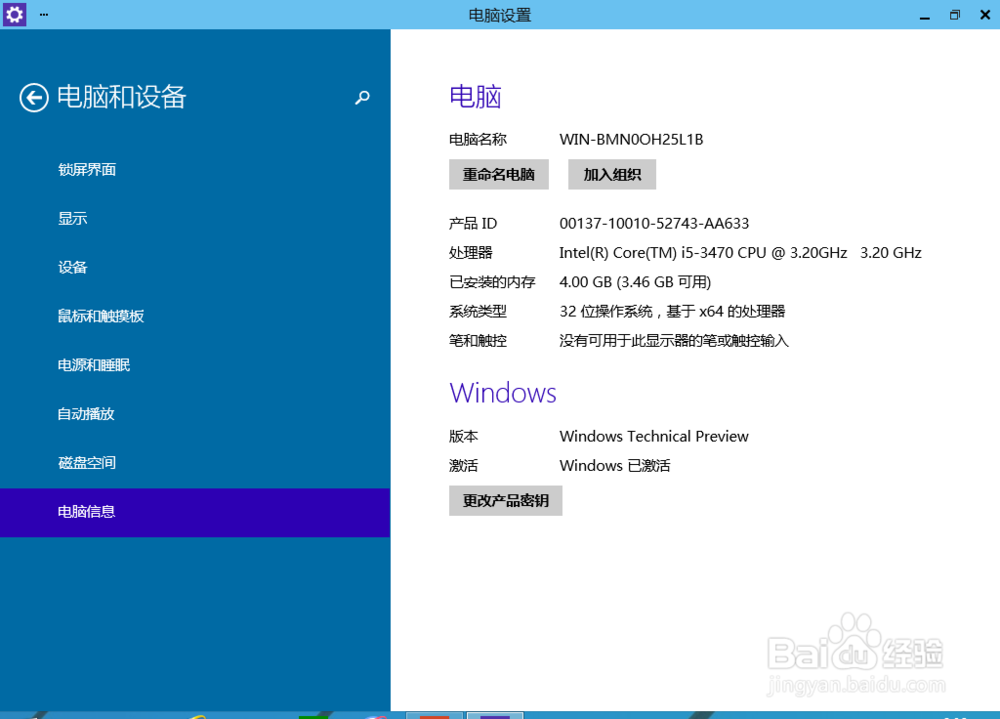Click the back arrow beside 电脑和设备

[33, 98]
